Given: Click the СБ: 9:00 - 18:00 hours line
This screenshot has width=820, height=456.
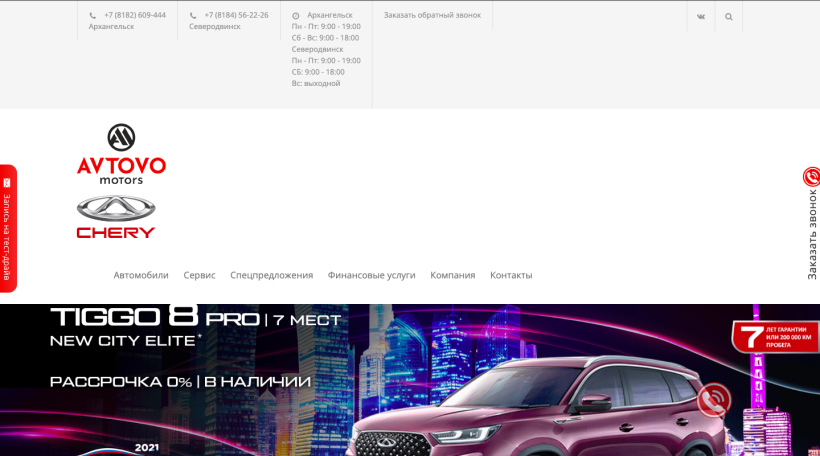Looking at the screenshot, I should point(318,72).
